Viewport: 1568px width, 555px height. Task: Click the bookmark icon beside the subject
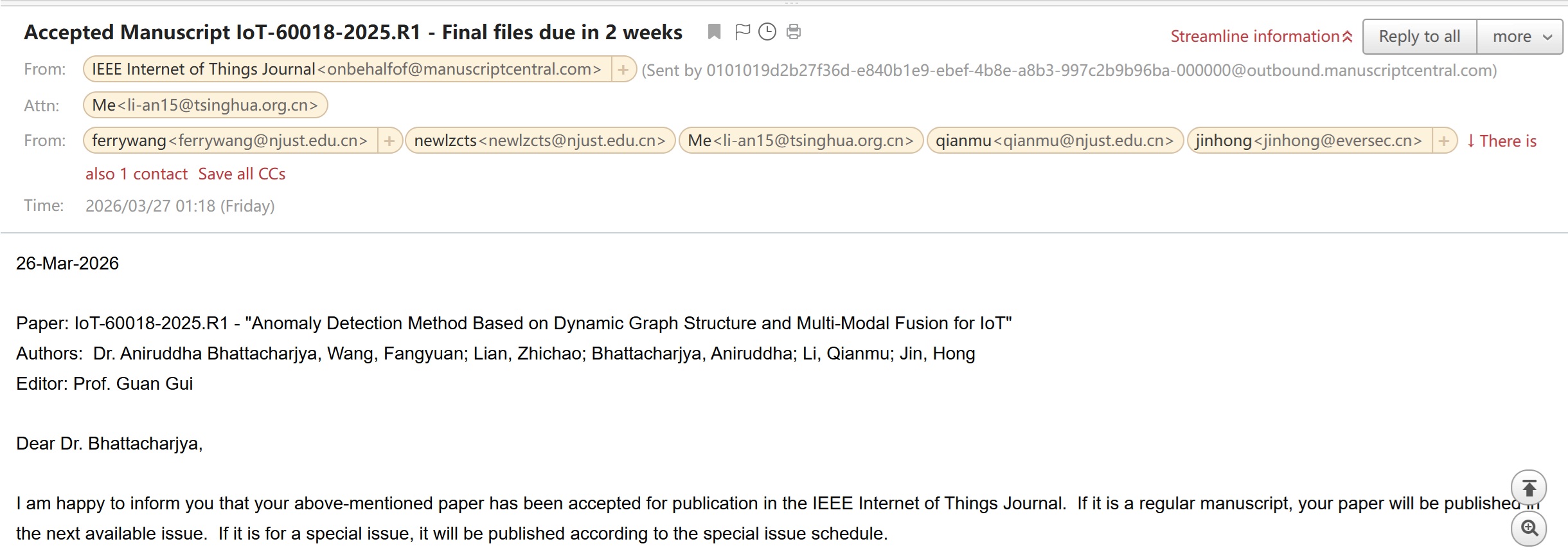coord(714,32)
